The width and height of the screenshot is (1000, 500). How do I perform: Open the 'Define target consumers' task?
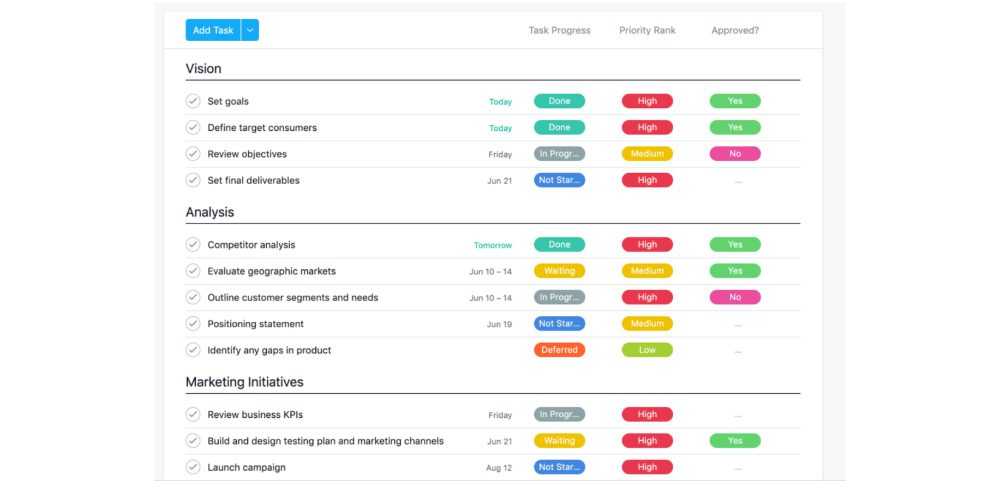point(262,128)
